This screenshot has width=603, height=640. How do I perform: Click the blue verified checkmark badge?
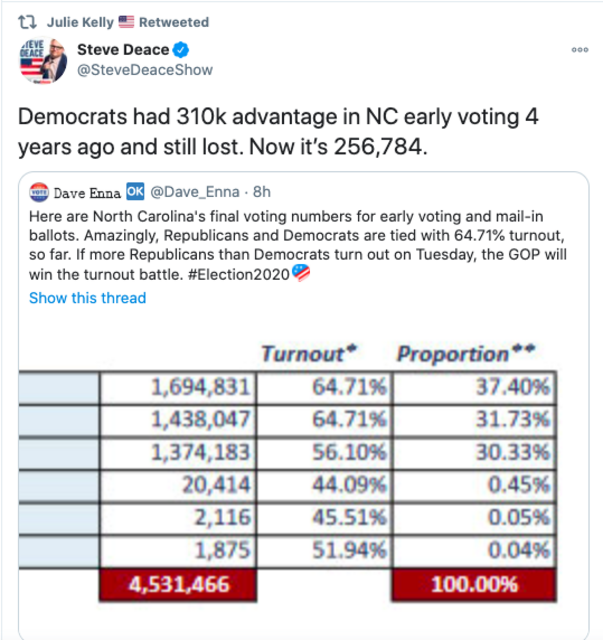[180, 50]
